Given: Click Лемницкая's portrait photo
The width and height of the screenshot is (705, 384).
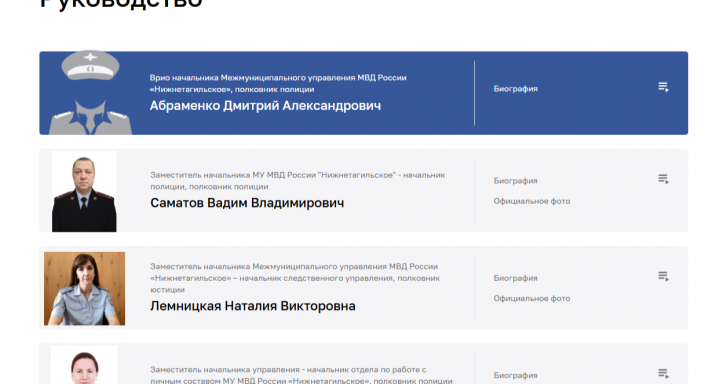Looking at the screenshot, I should [x=85, y=288].
